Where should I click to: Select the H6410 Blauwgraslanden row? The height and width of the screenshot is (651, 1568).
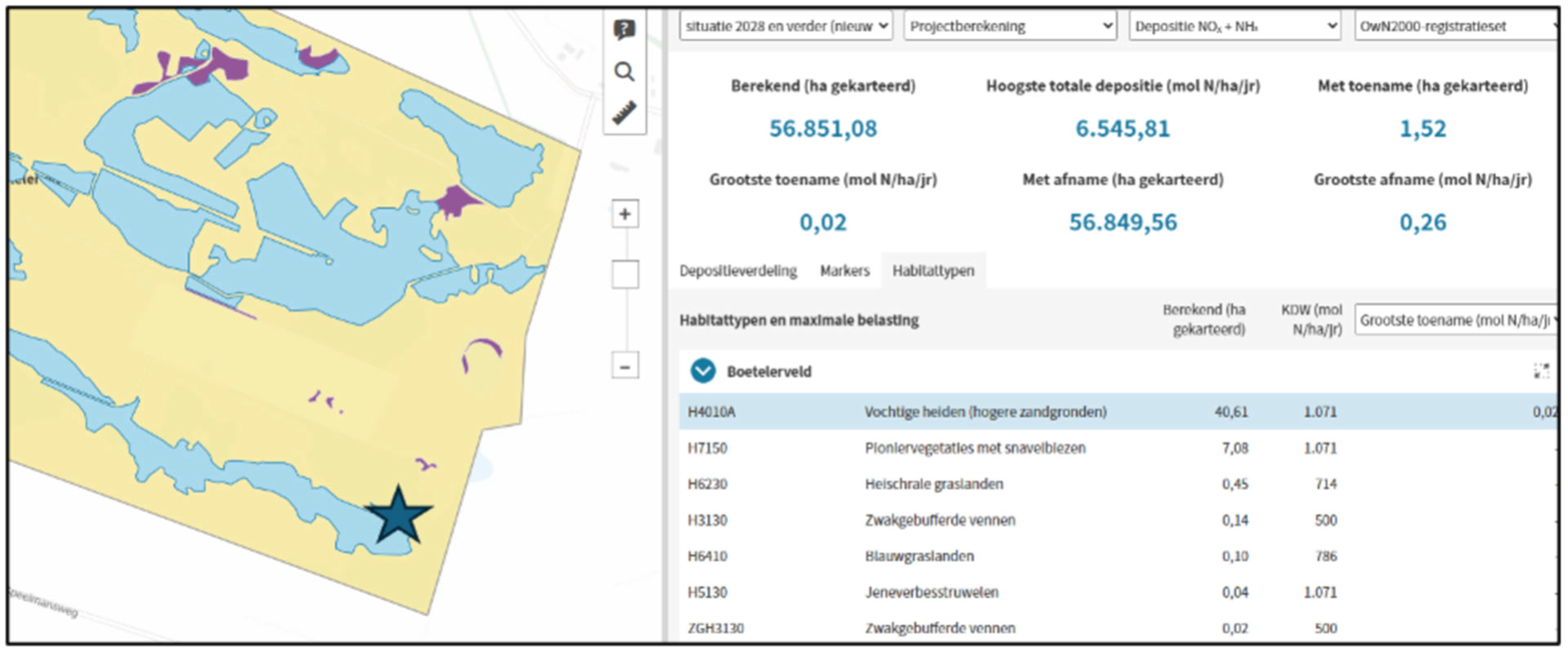pos(1118,556)
